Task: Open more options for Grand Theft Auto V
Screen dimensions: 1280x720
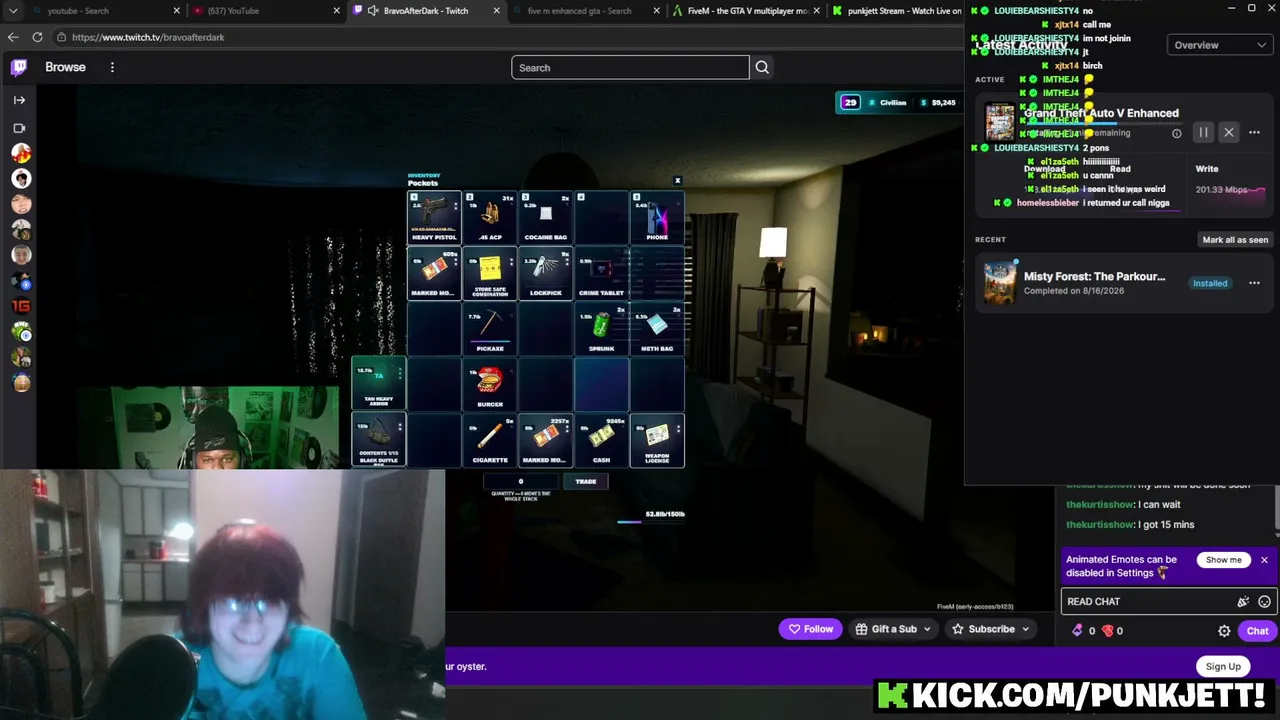Action: click(1254, 132)
